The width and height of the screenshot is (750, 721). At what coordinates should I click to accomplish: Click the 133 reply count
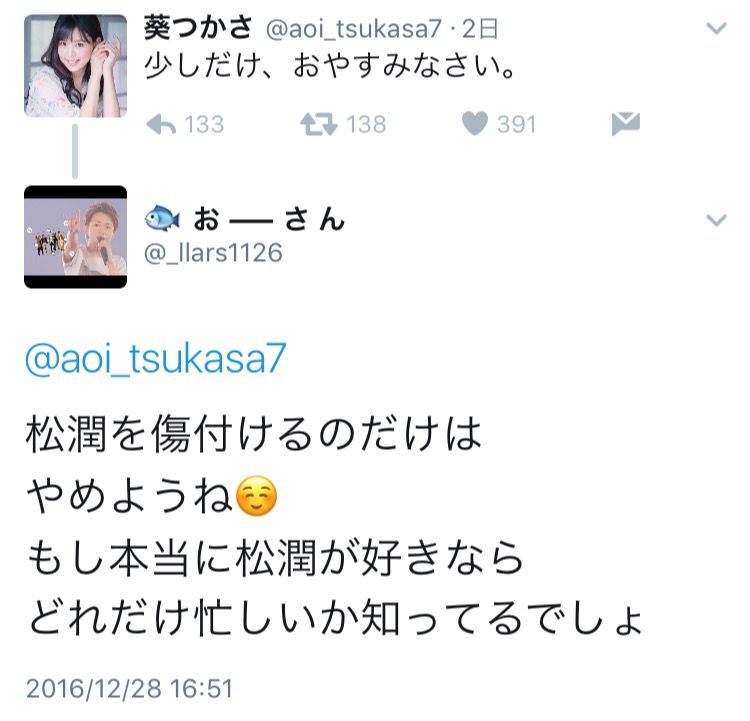[x=204, y=124]
